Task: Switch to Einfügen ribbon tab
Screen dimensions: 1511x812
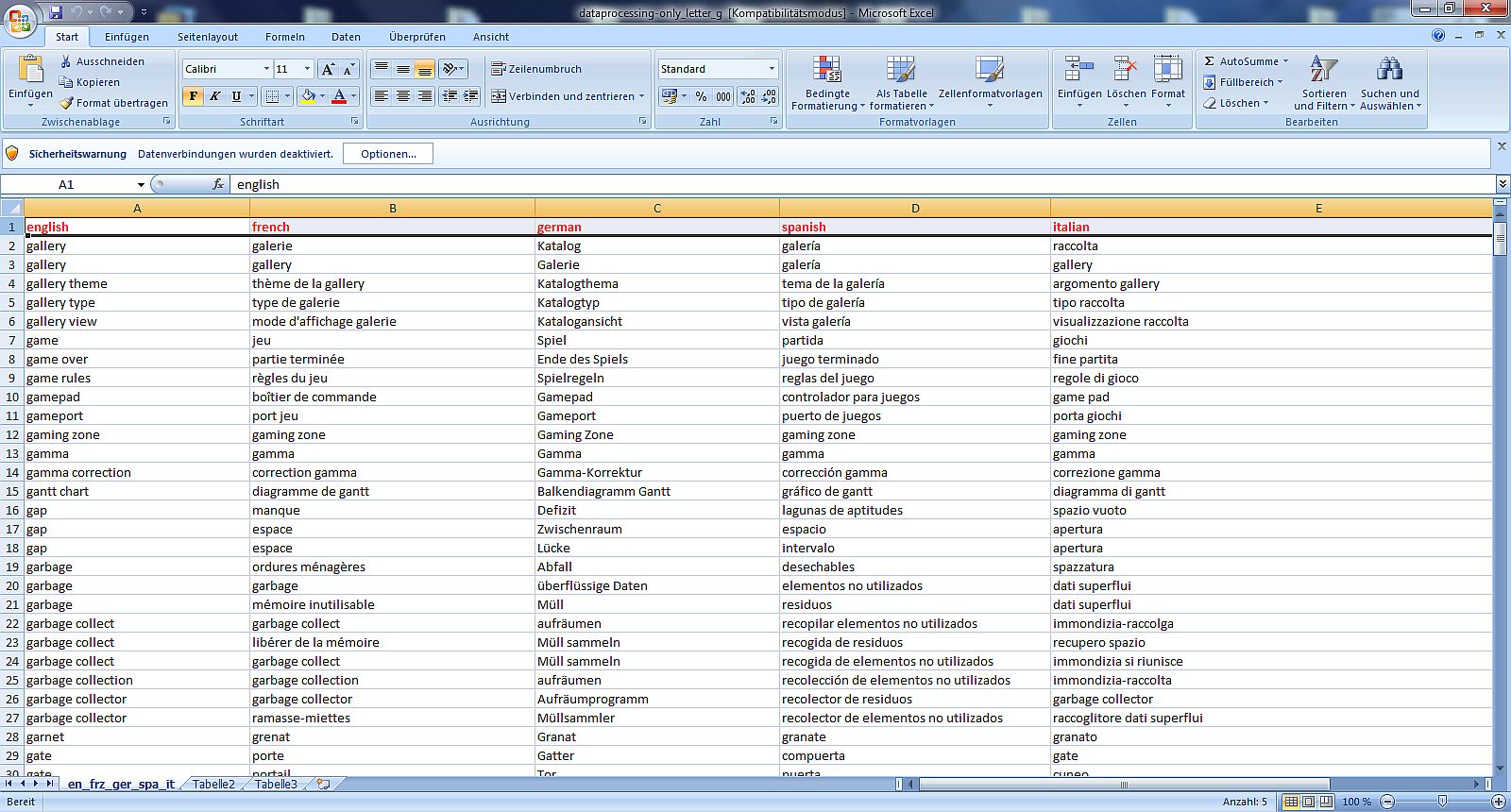Action: coord(127,37)
